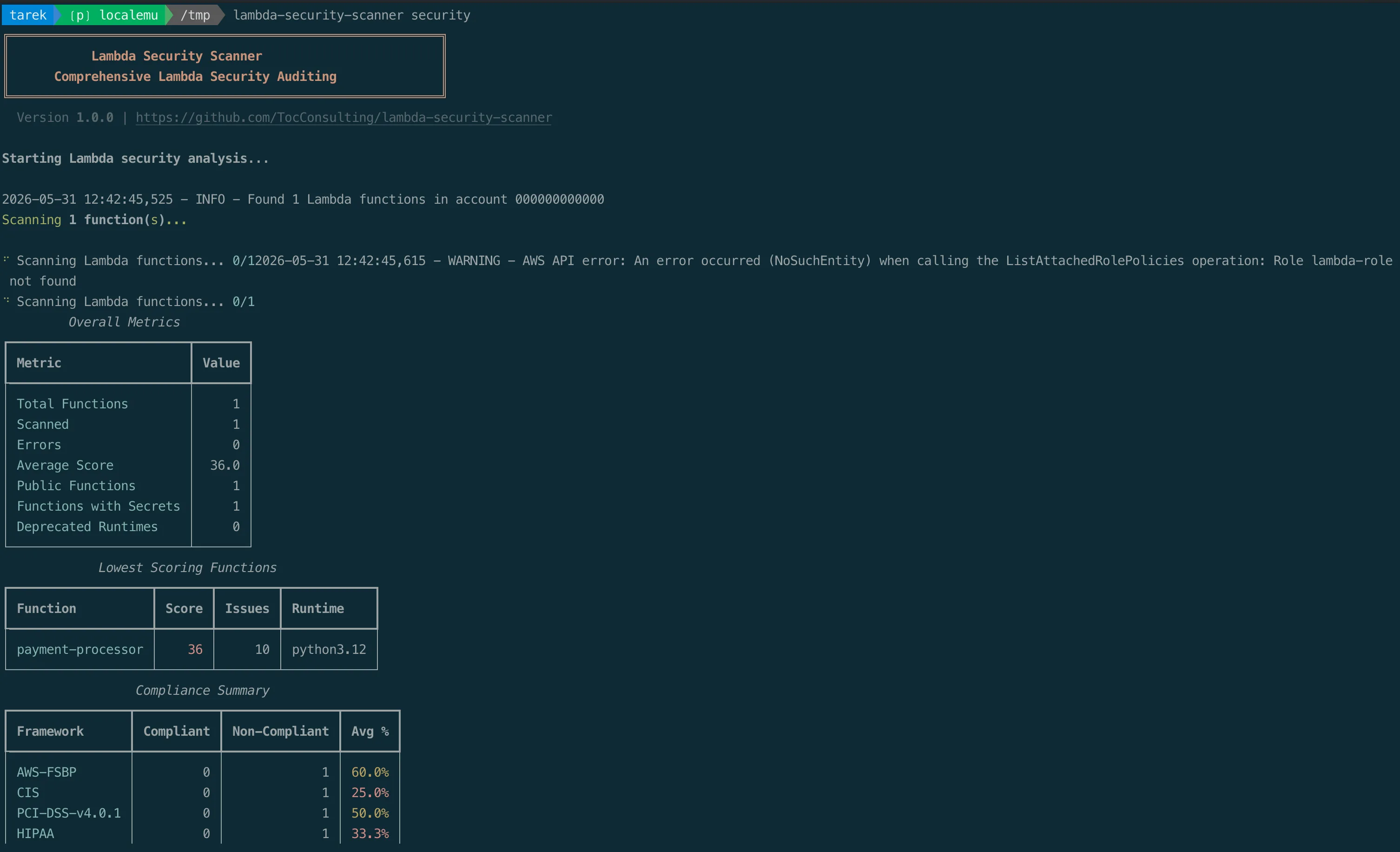This screenshot has width=1400, height=852.
Task: Click the 'tarek' prompt segment
Action: [x=28, y=15]
